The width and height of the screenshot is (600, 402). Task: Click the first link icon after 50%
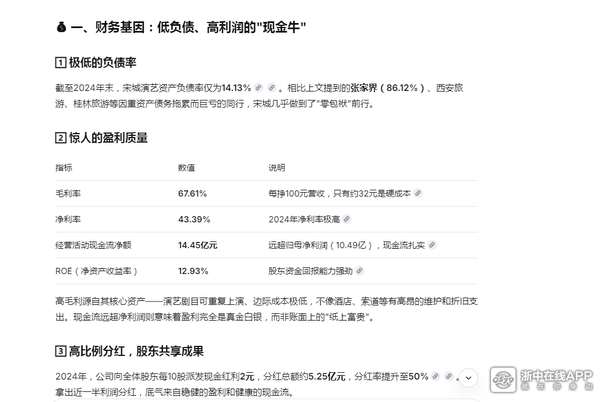pyautogui.click(x=436, y=377)
